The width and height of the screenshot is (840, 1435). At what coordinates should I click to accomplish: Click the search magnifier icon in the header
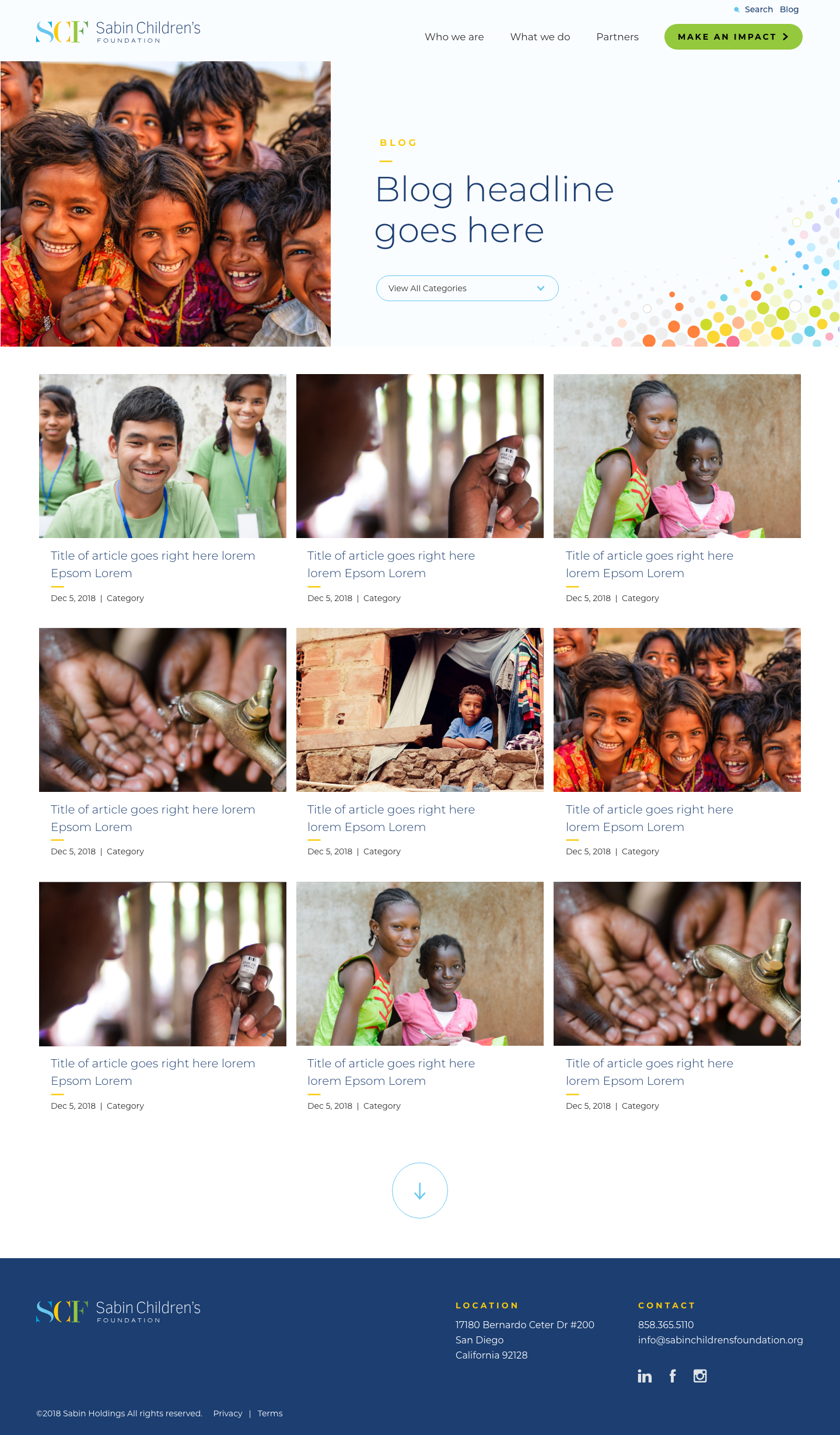click(737, 10)
